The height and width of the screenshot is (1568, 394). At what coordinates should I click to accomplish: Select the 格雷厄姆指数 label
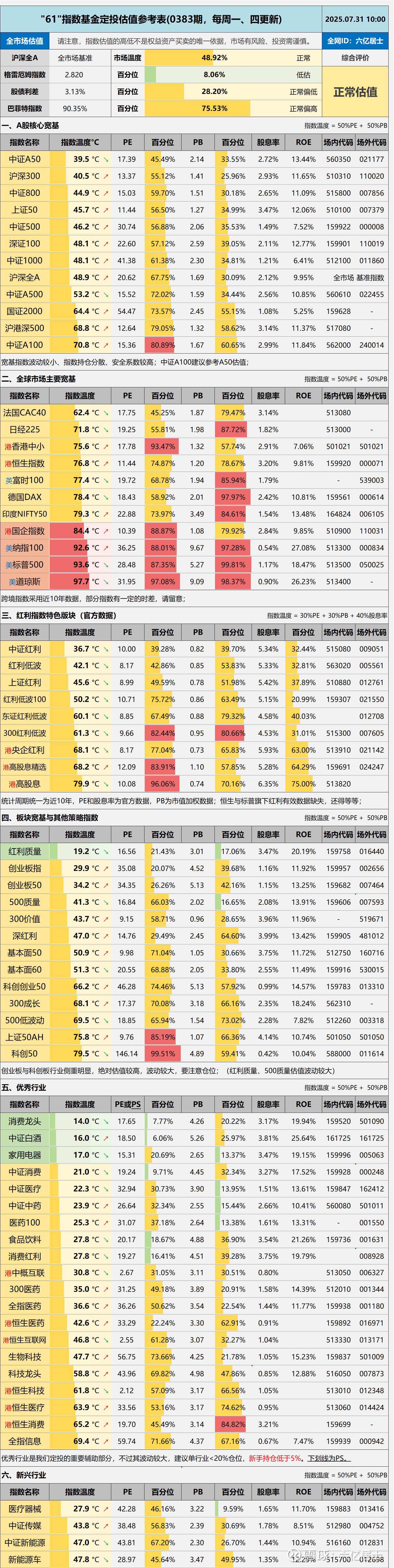tap(25, 75)
